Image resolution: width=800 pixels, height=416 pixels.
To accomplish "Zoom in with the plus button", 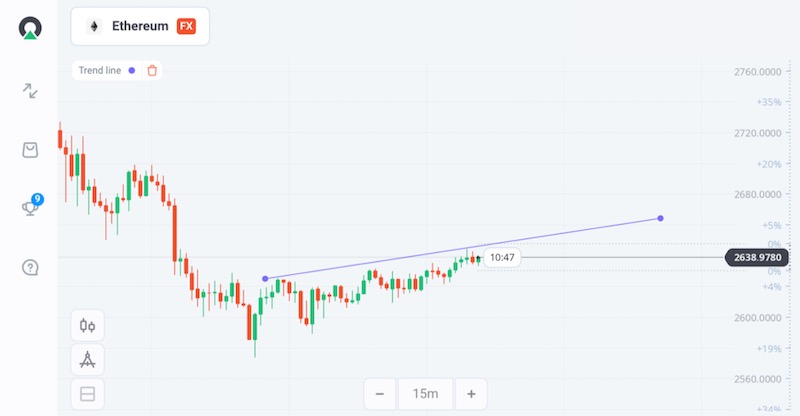I will 471,394.
